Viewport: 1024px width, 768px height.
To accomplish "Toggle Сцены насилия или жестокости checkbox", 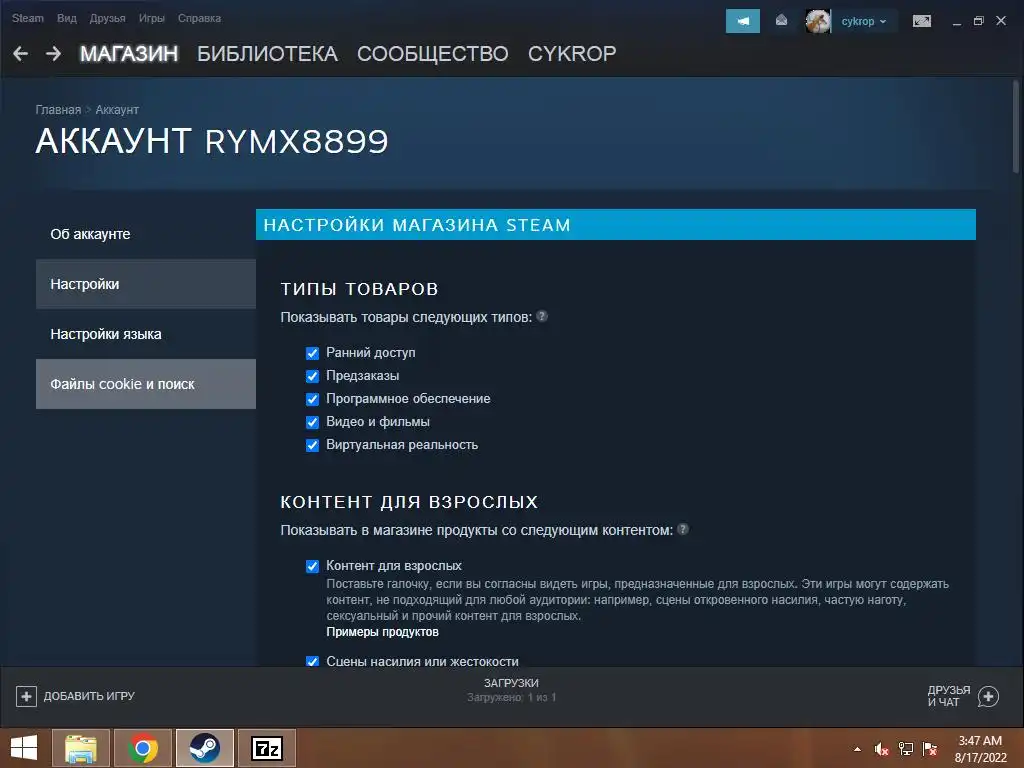I will (312, 662).
